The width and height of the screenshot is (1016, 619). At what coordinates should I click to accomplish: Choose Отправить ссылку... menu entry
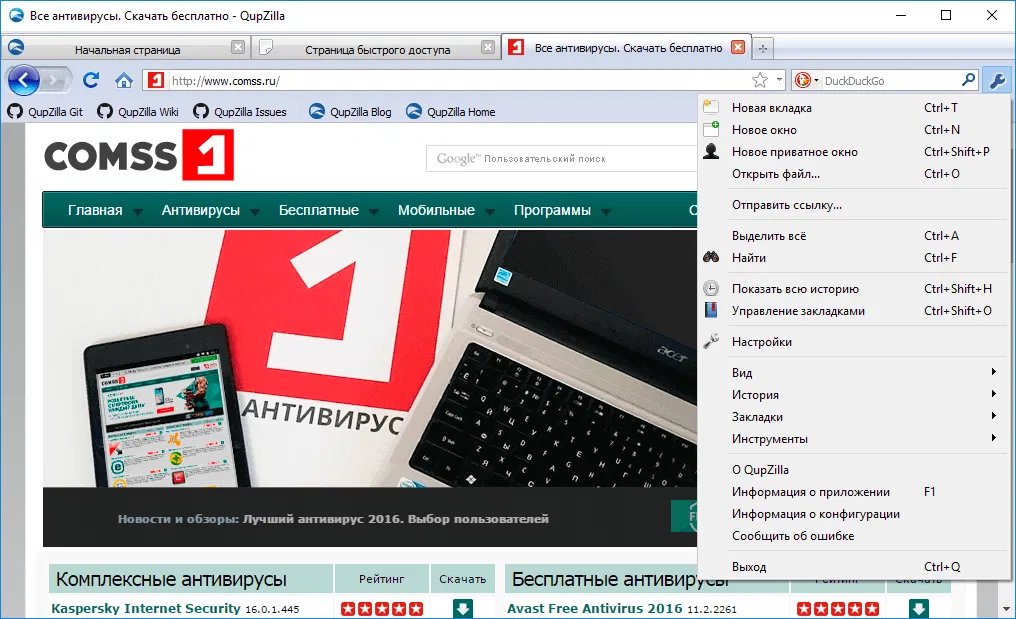854,205
